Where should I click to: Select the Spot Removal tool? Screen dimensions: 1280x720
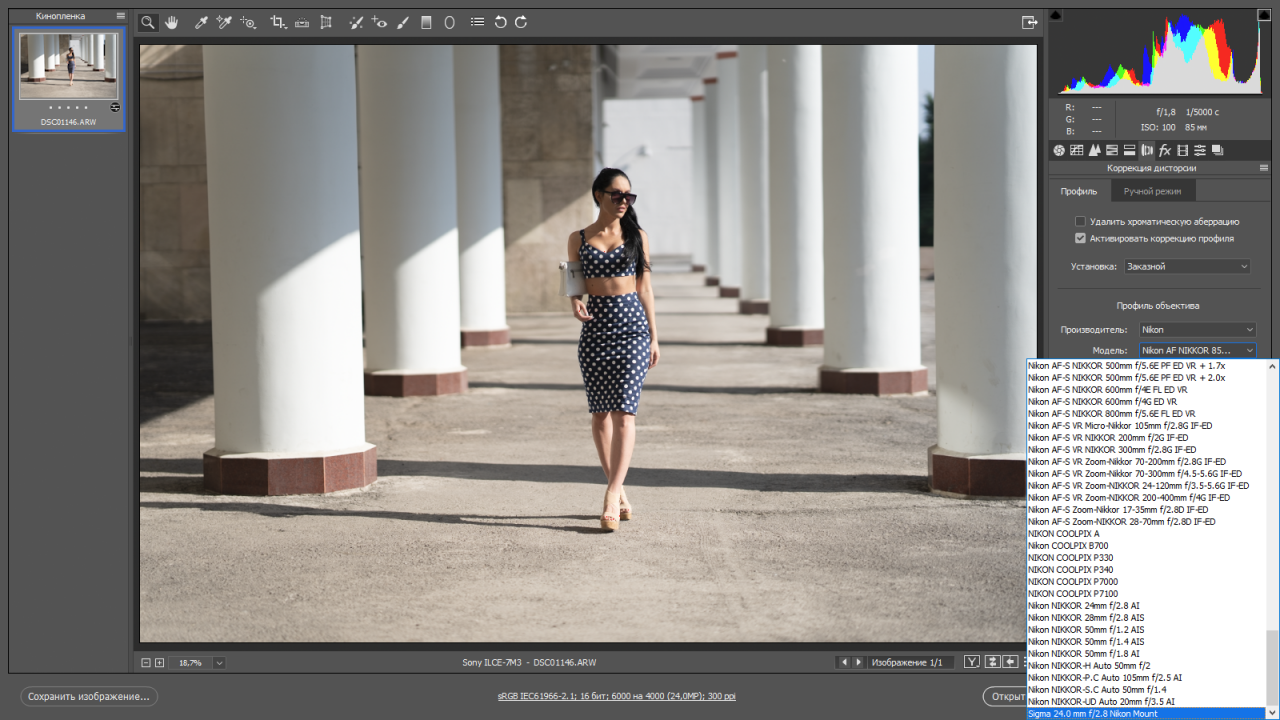(x=356, y=22)
